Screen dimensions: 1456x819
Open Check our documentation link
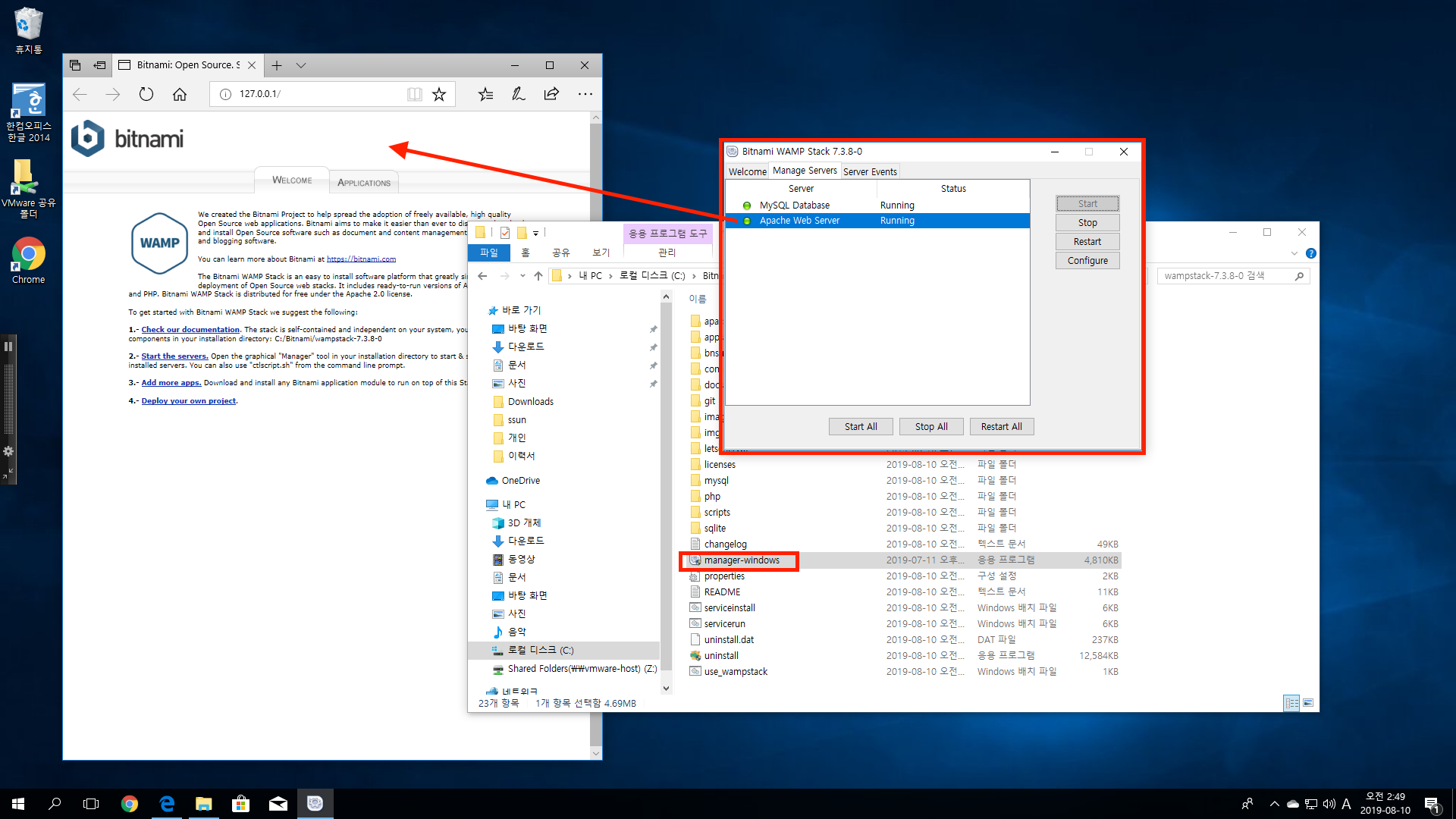(190, 330)
